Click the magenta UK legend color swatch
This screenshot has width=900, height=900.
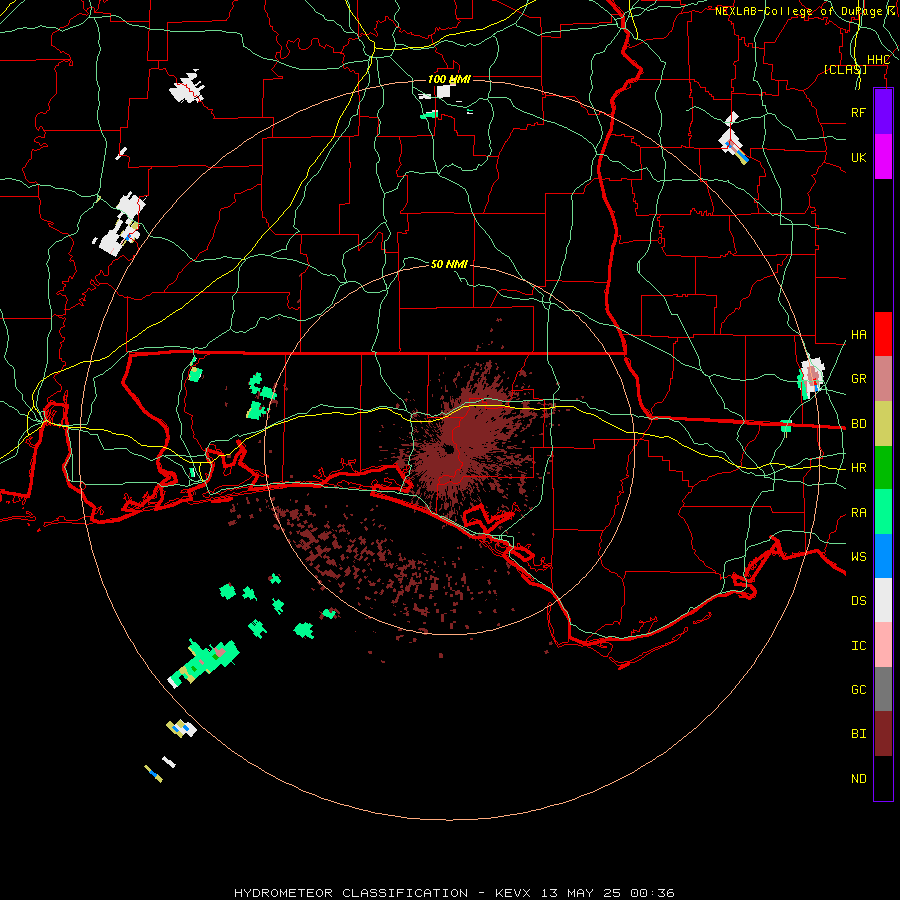point(883,157)
